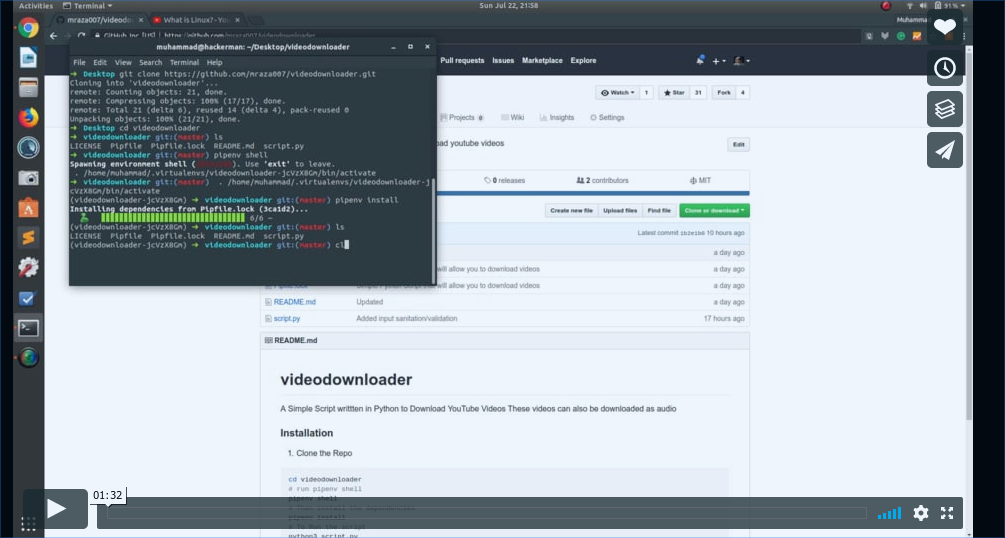Open script.py in the file list
Image resolution: width=1005 pixels, height=538 pixels.
pyautogui.click(x=287, y=319)
